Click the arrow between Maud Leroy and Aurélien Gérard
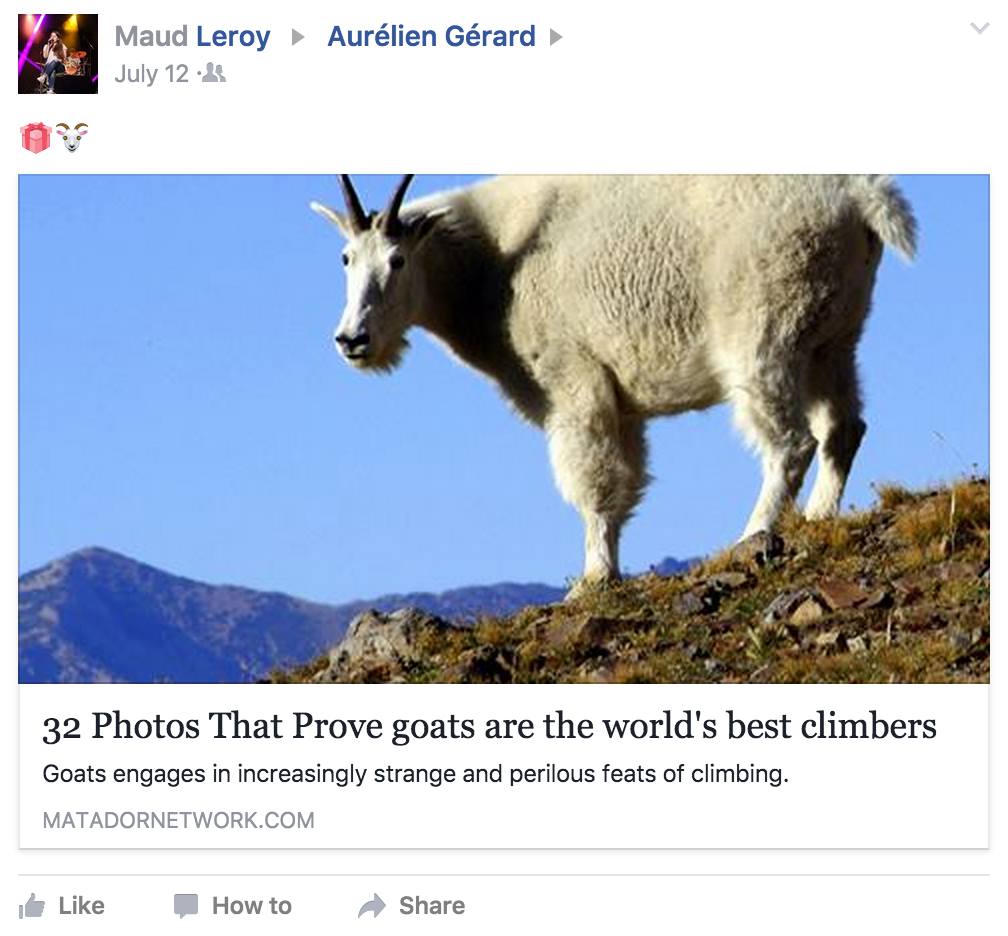Screen dimensions: 1008x936 (x=298, y=37)
